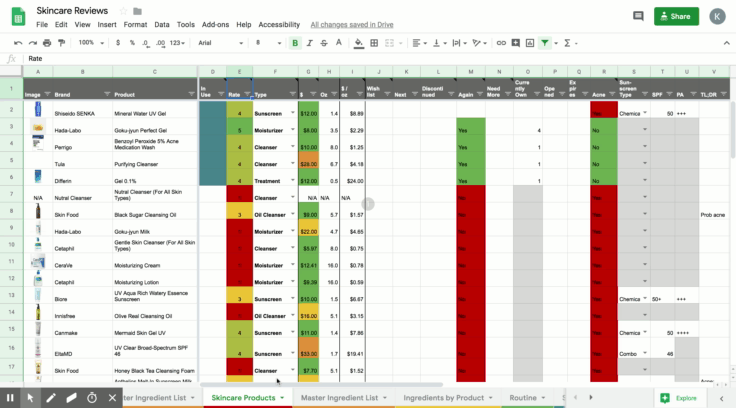Open the fill color picker

pyautogui.click(x=359, y=43)
